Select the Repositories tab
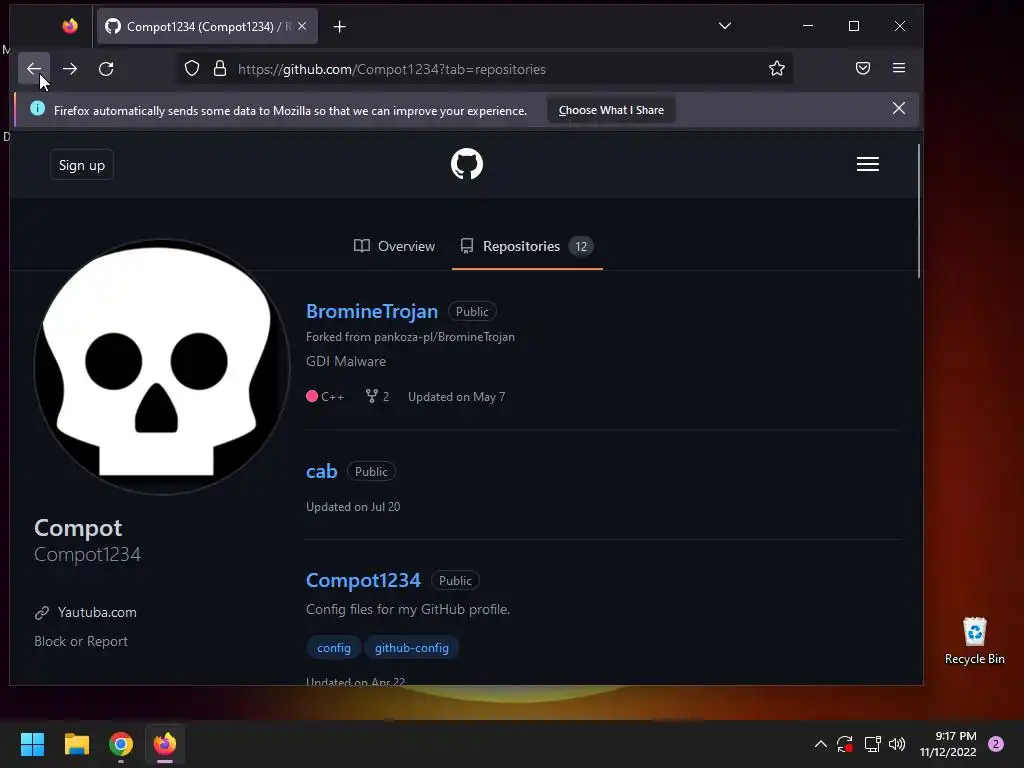The image size is (1024, 768). (x=527, y=246)
